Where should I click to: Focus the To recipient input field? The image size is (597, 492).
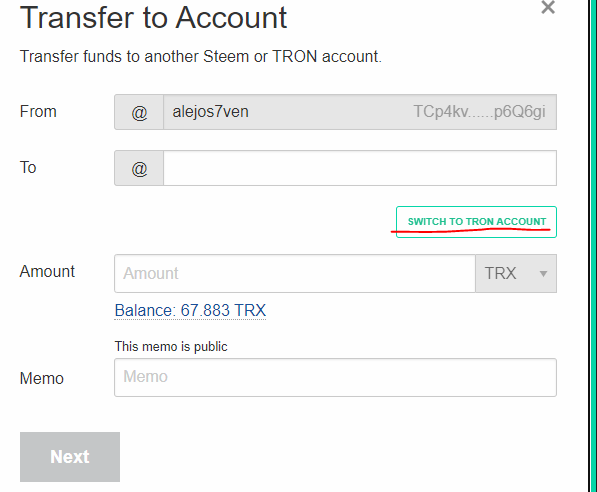(360, 168)
